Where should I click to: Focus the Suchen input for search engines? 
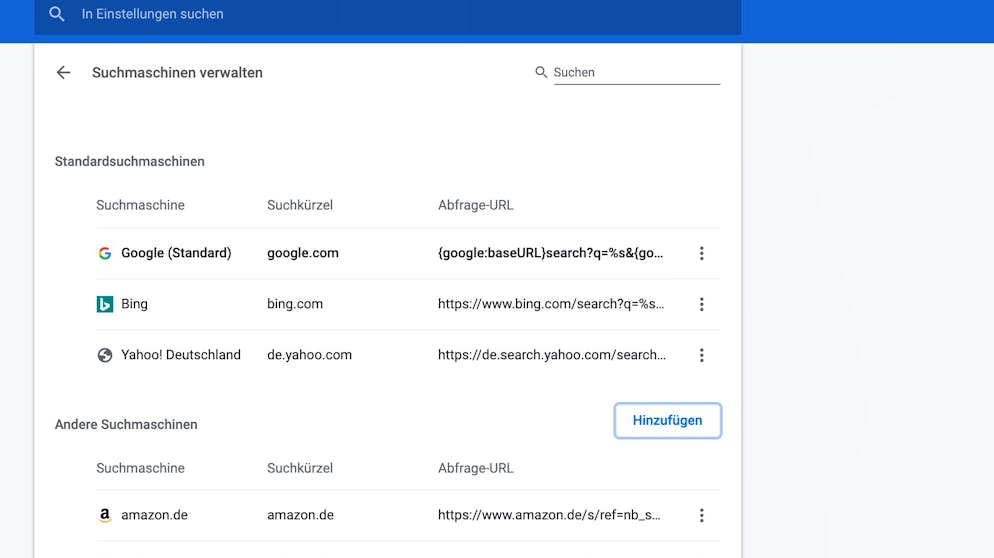pyautogui.click(x=636, y=72)
